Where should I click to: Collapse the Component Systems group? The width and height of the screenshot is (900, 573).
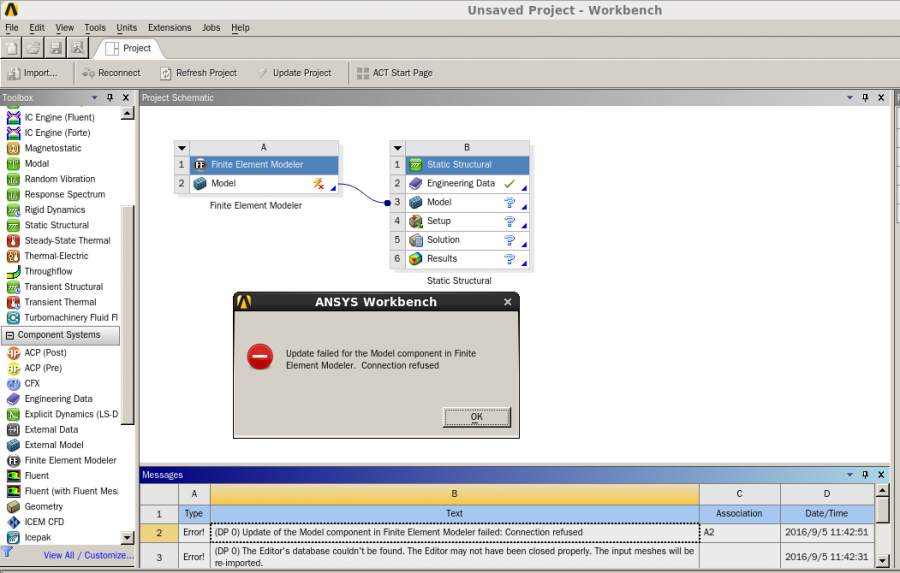click(x=10, y=335)
